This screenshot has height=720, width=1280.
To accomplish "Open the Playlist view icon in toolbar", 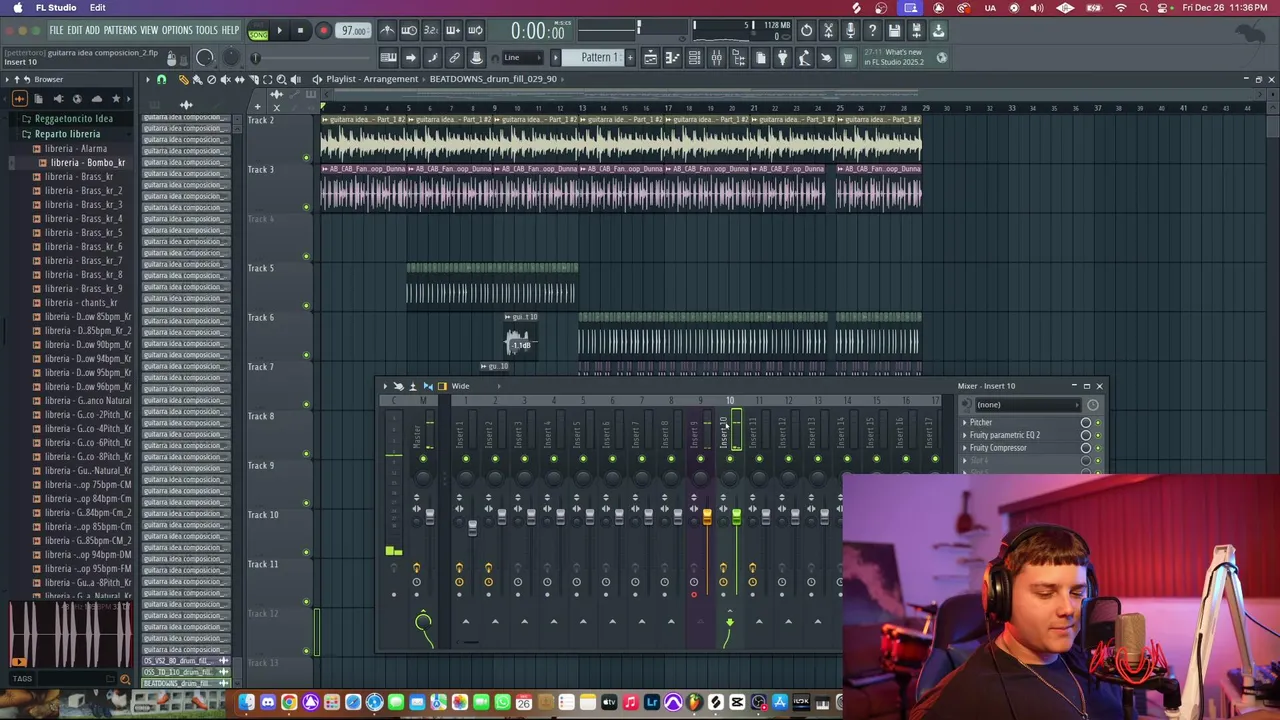I will [x=650, y=58].
